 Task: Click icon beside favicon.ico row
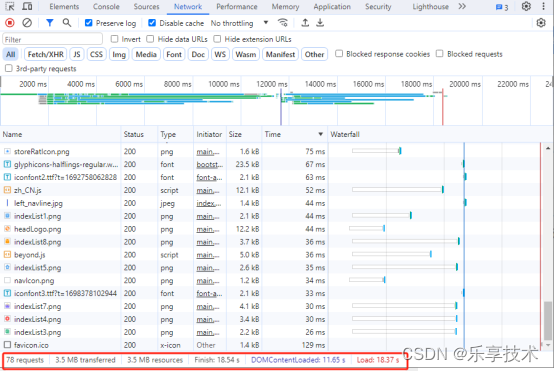click(7, 345)
